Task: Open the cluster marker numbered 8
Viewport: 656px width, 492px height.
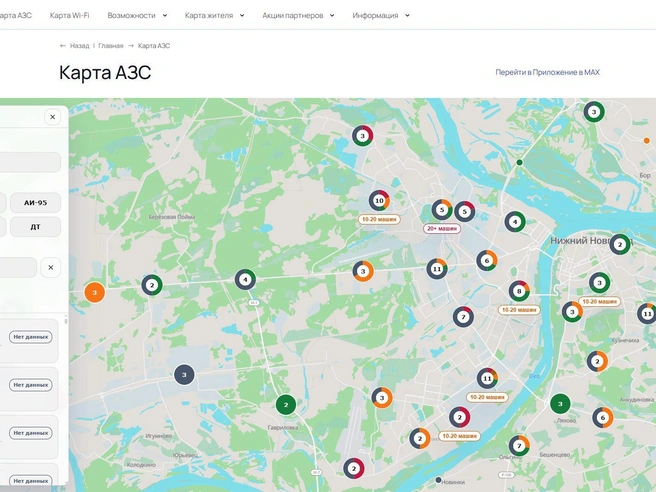Action: pyautogui.click(x=519, y=291)
